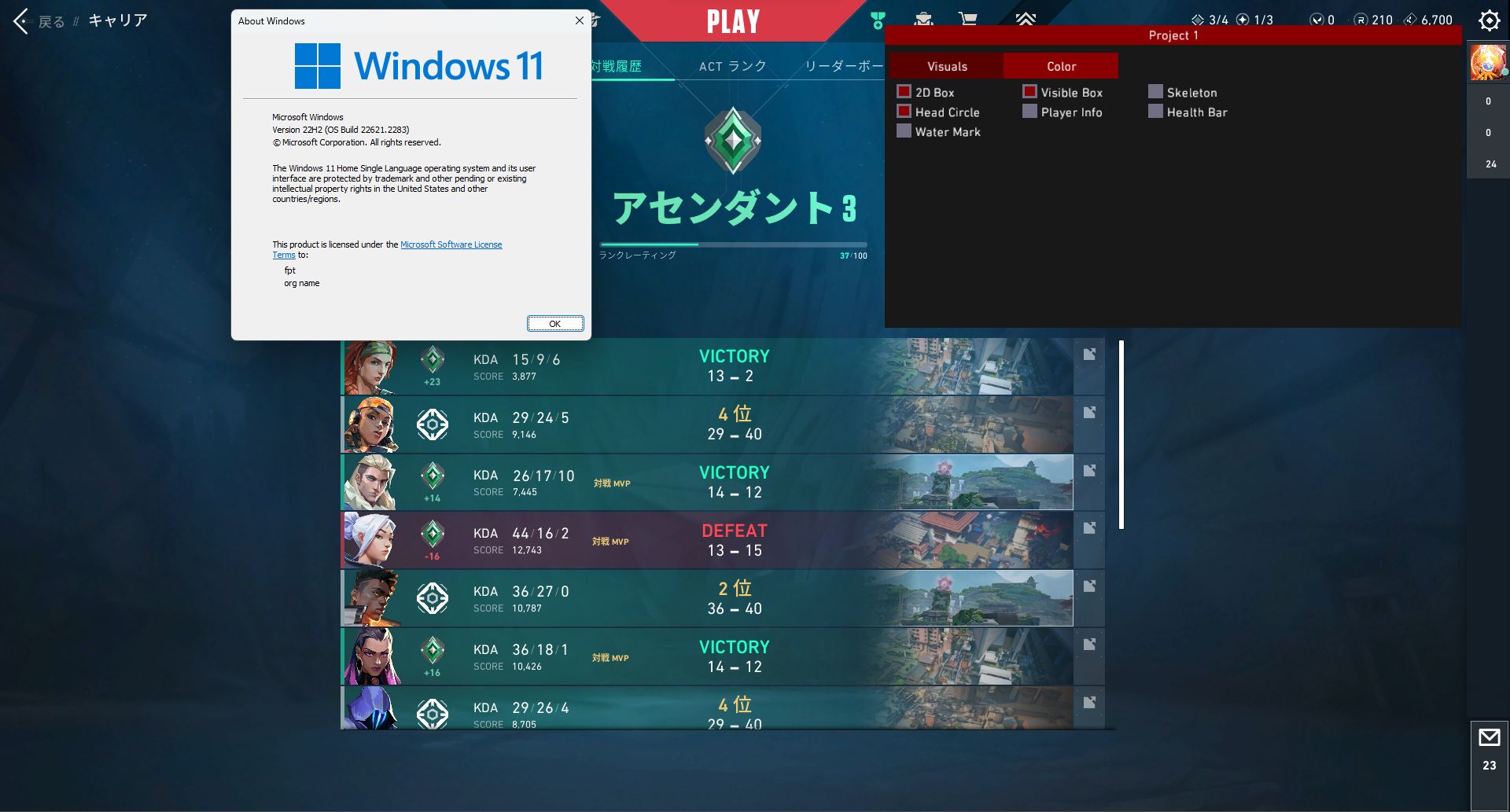Viewport: 1510px width, 812px height.
Task: Click the player avatar portrait at top right
Action: coord(1488,63)
